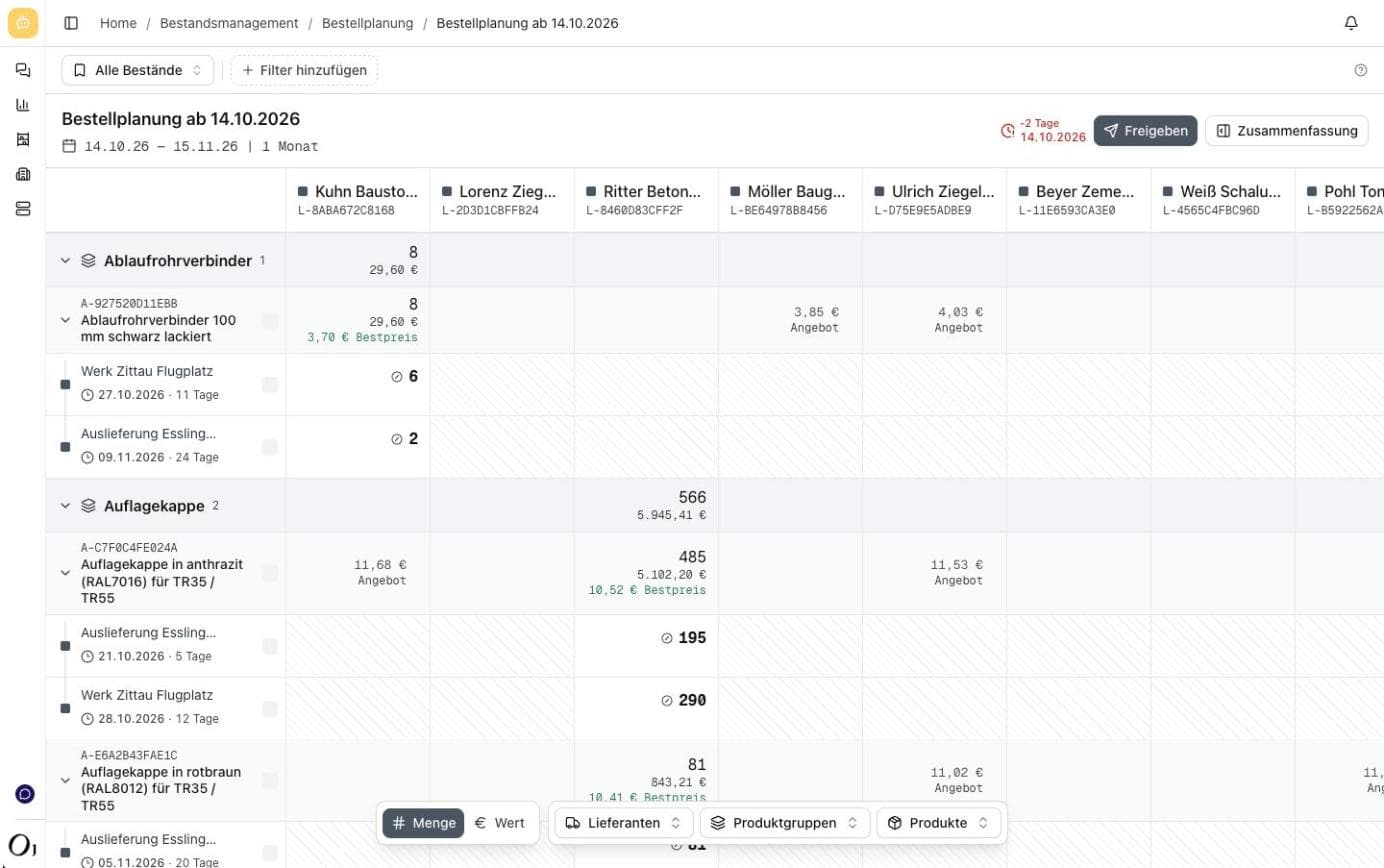Open notifications bell icon
1384x868 pixels.
pos(1351,23)
